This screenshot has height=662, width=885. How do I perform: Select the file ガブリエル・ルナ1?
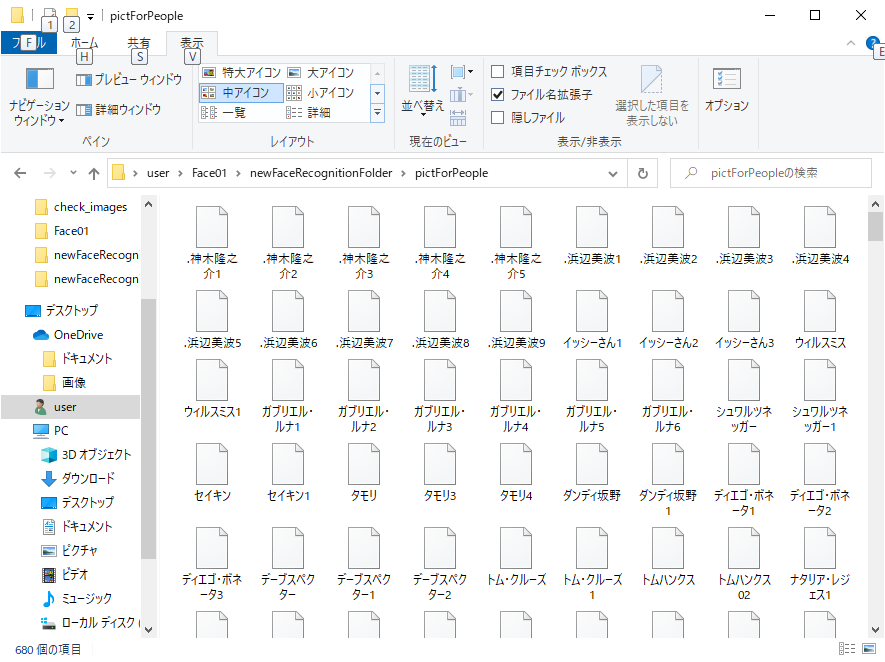287,397
